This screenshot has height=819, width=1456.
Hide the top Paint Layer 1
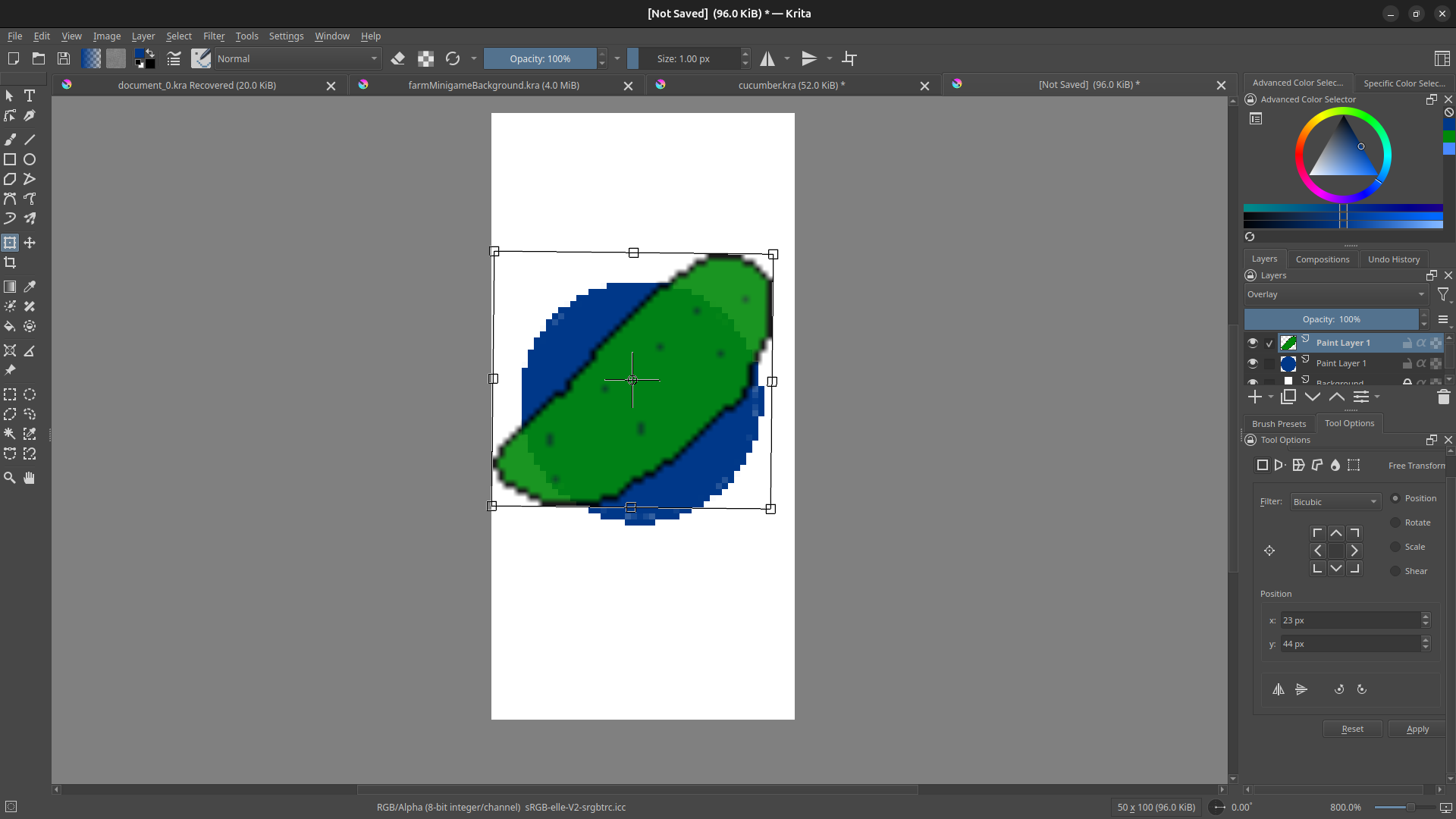pos(1253,343)
